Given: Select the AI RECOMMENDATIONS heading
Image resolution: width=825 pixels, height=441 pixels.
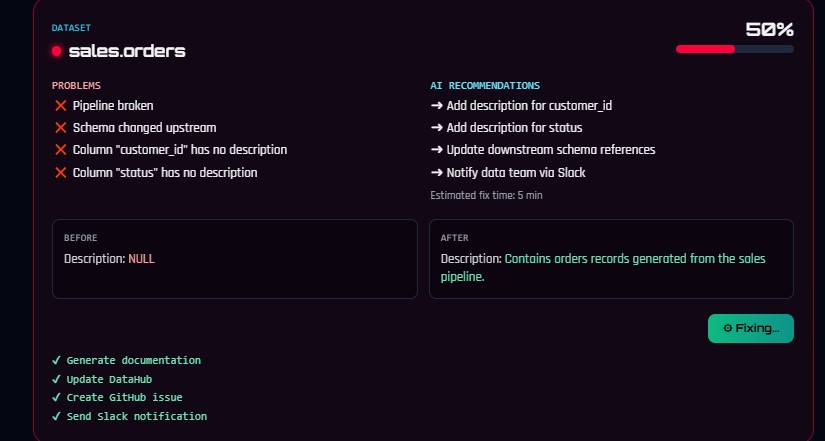Looking at the screenshot, I should click(x=485, y=85).
